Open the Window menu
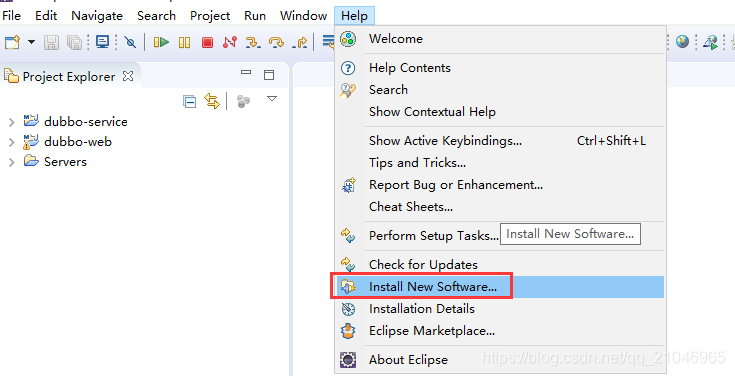The width and height of the screenshot is (735, 376). point(303,15)
